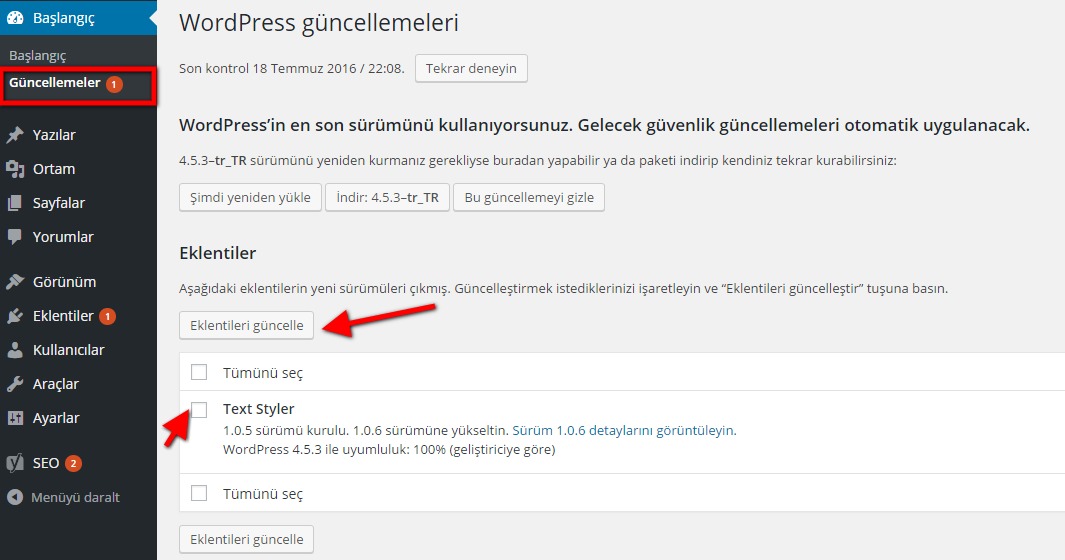This screenshot has height=560, width=1065.
Task: Open the Güncellemeler submenu entry
Action: [x=54, y=83]
